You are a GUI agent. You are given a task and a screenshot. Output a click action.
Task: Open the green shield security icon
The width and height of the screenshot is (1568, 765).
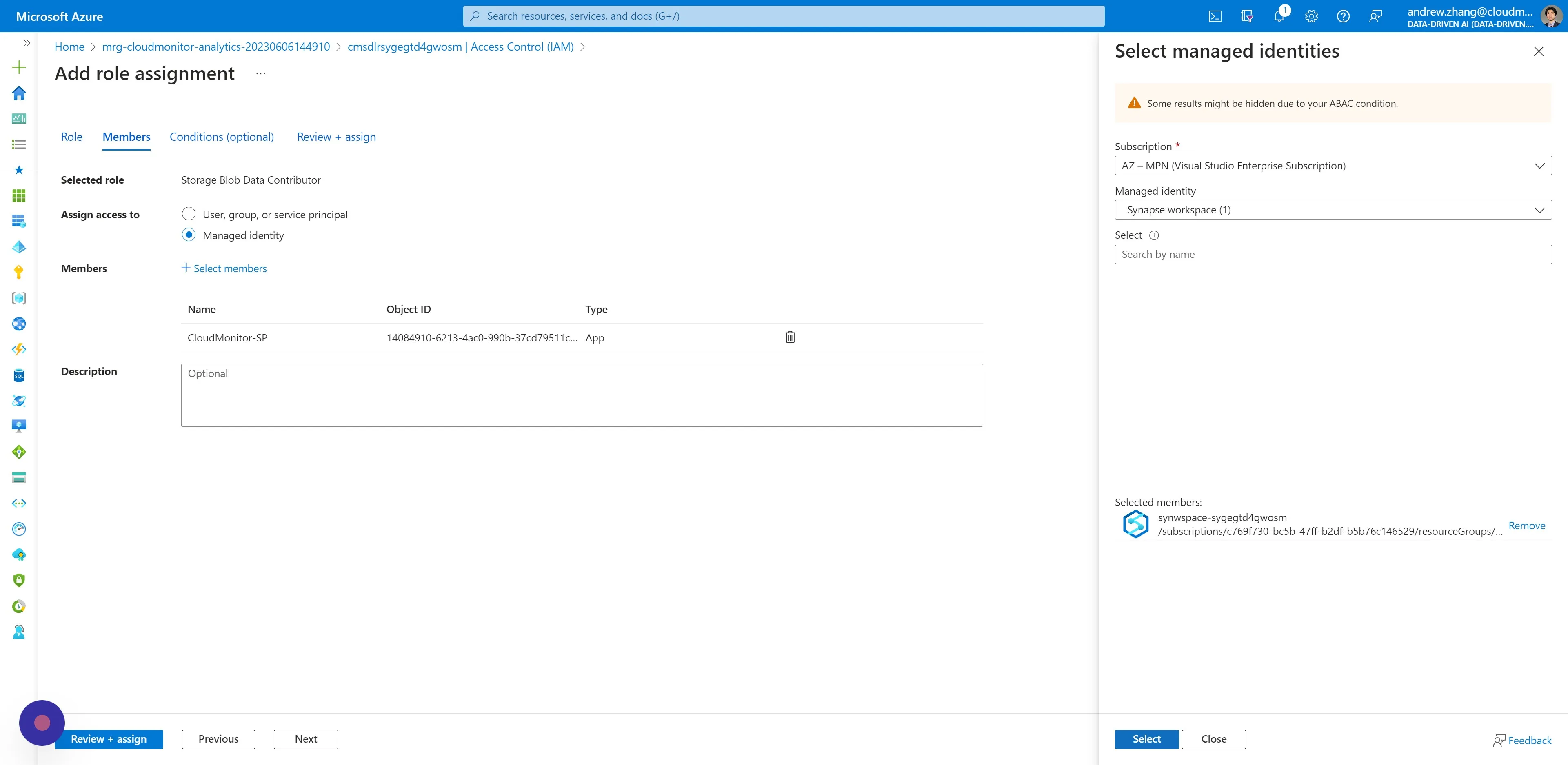(19, 580)
